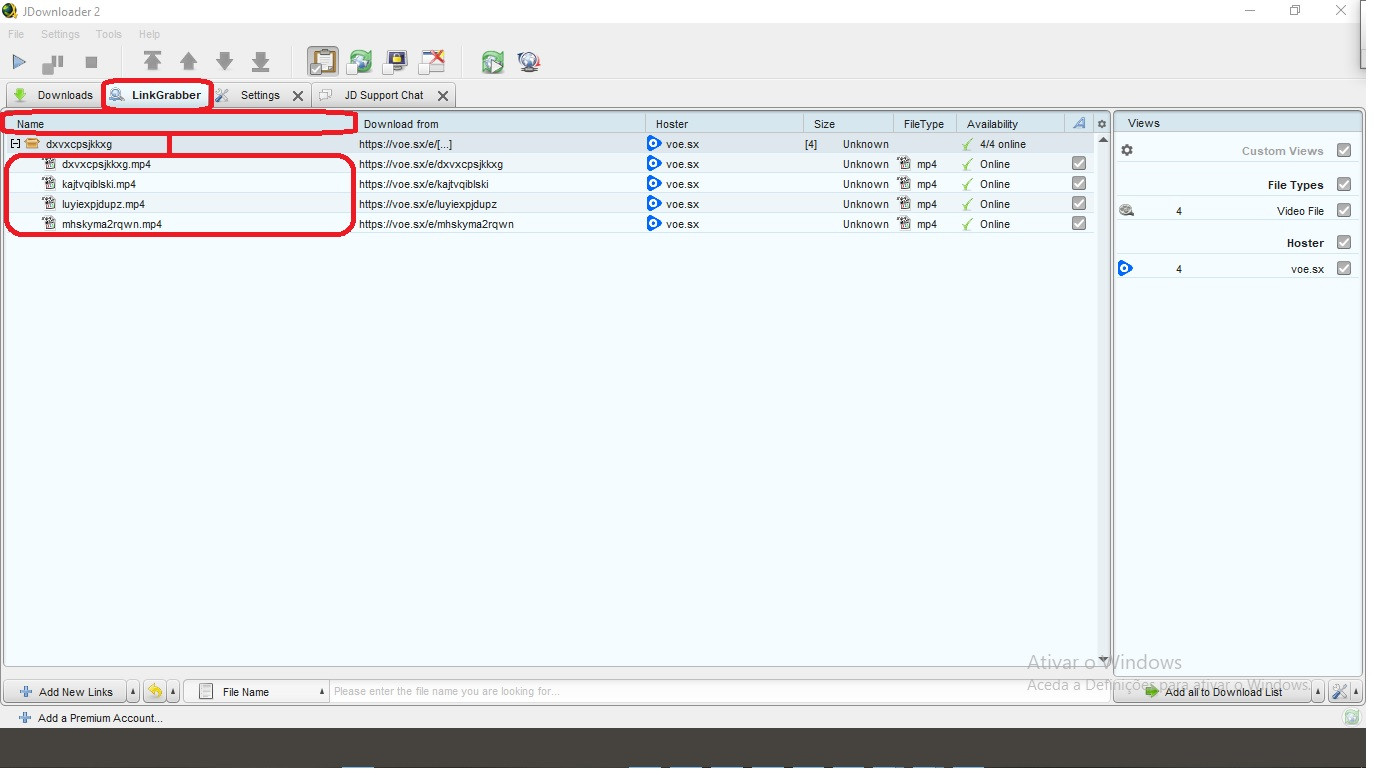Click the Hoster column header

pyautogui.click(x=725, y=124)
